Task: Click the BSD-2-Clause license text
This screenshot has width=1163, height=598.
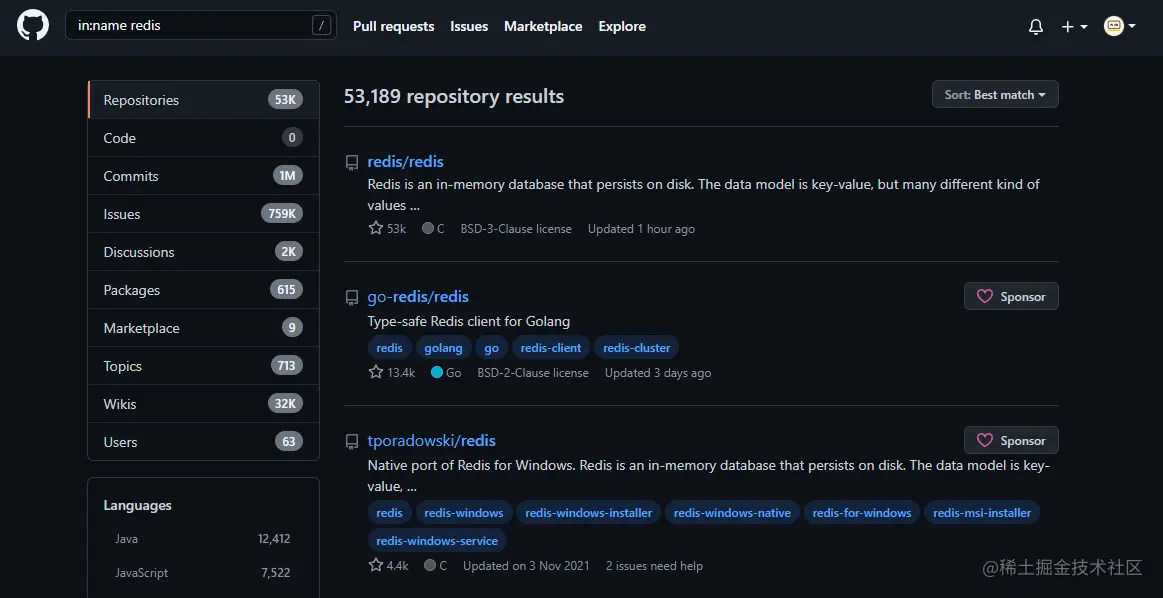Action: pyautogui.click(x=533, y=372)
